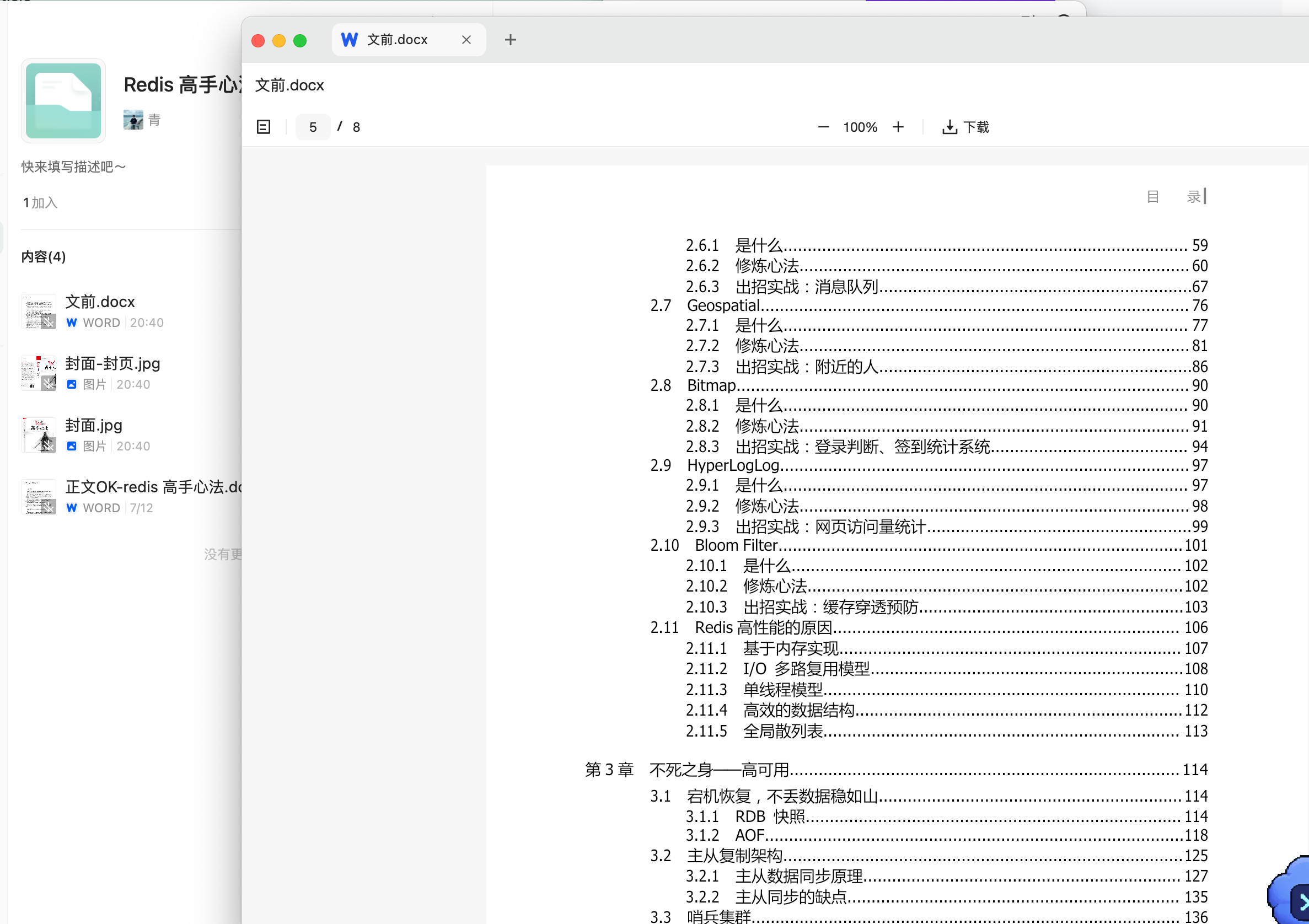This screenshot has height=924, width=1309.
Task: Click TOC entry 2.6.3 出招实战：消息队列
Action: [946, 287]
